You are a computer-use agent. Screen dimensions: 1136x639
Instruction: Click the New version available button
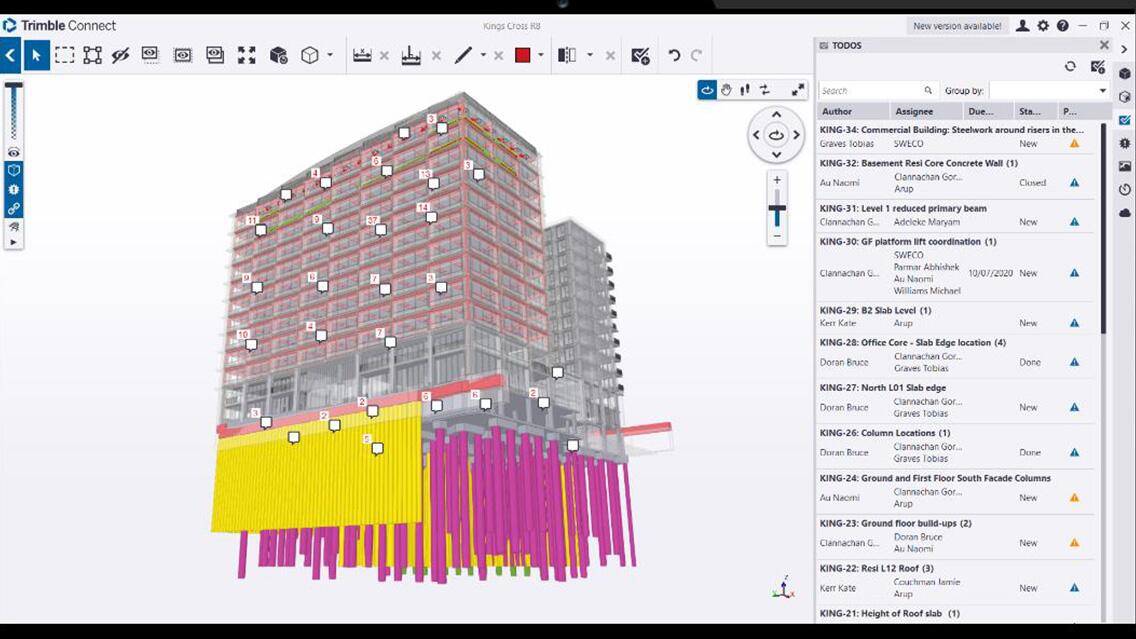click(x=957, y=26)
